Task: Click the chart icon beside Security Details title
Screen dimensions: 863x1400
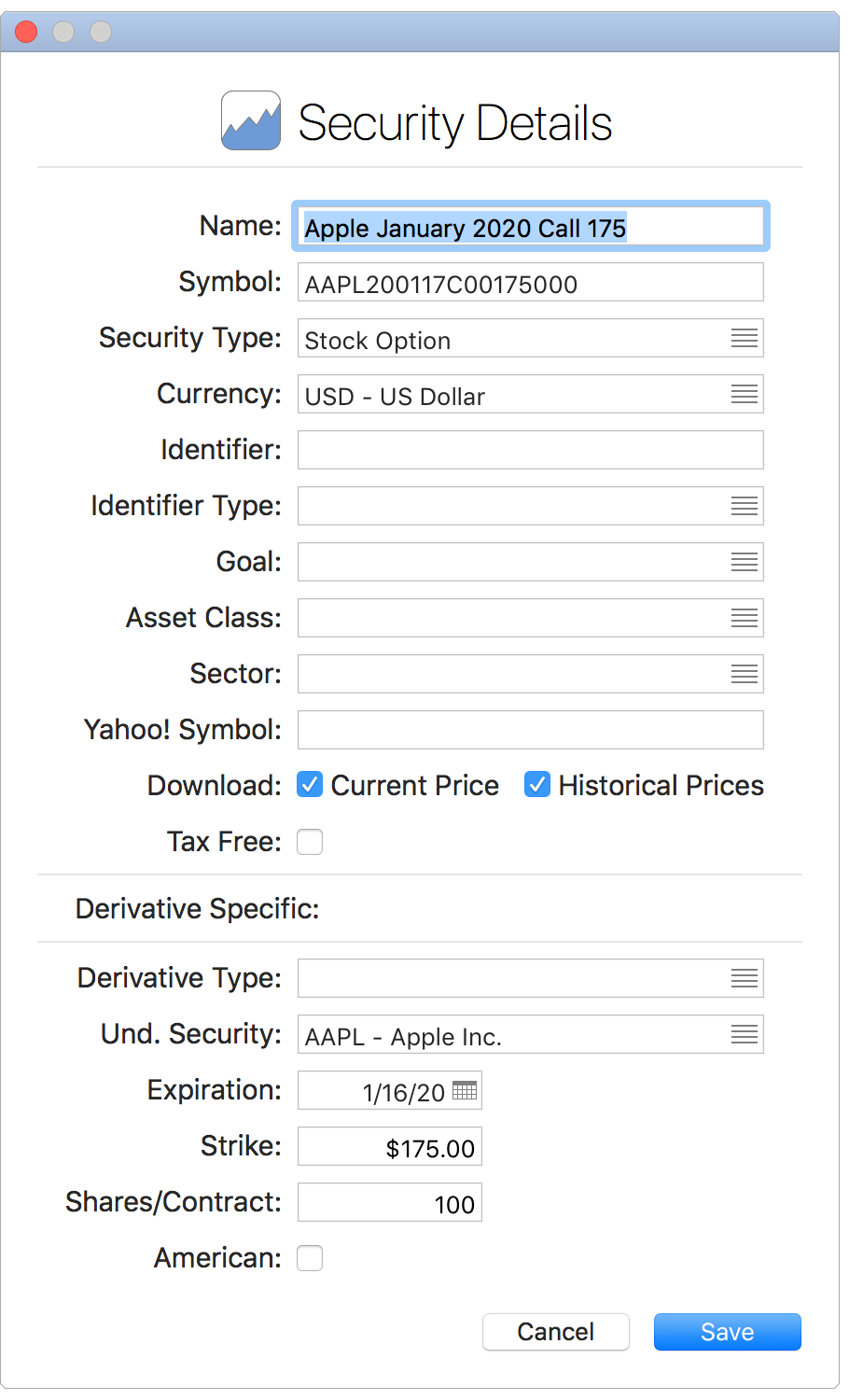Action: click(250, 119)
